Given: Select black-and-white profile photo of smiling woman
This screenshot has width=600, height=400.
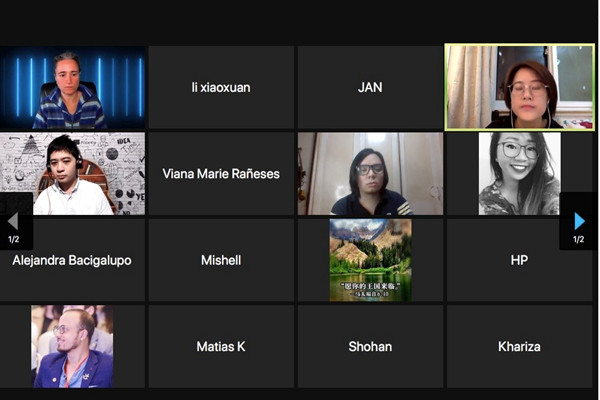Looking at the screenshot, I should point(519,174).
